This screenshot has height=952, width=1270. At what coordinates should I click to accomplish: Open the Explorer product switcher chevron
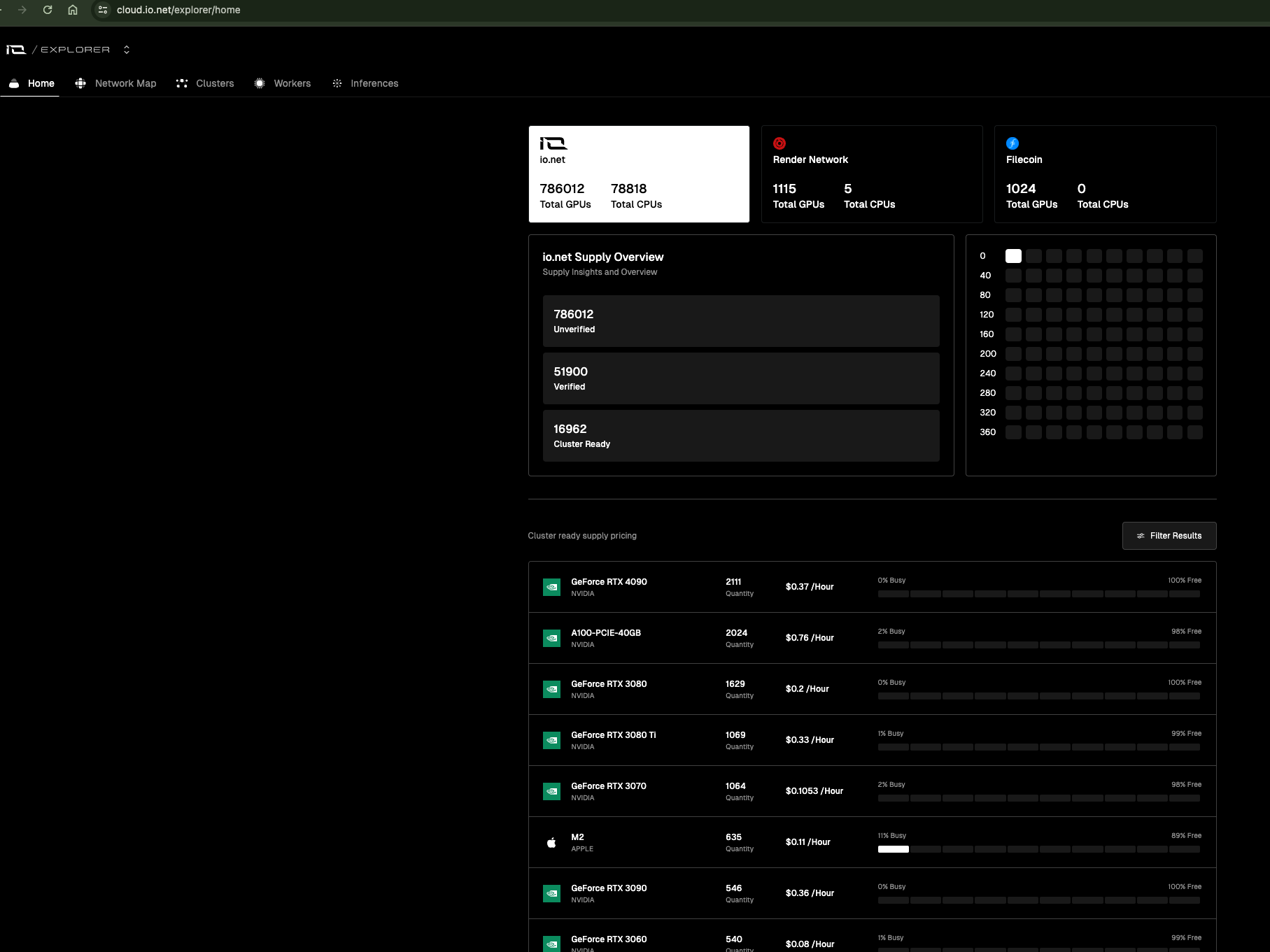[127, 50]
